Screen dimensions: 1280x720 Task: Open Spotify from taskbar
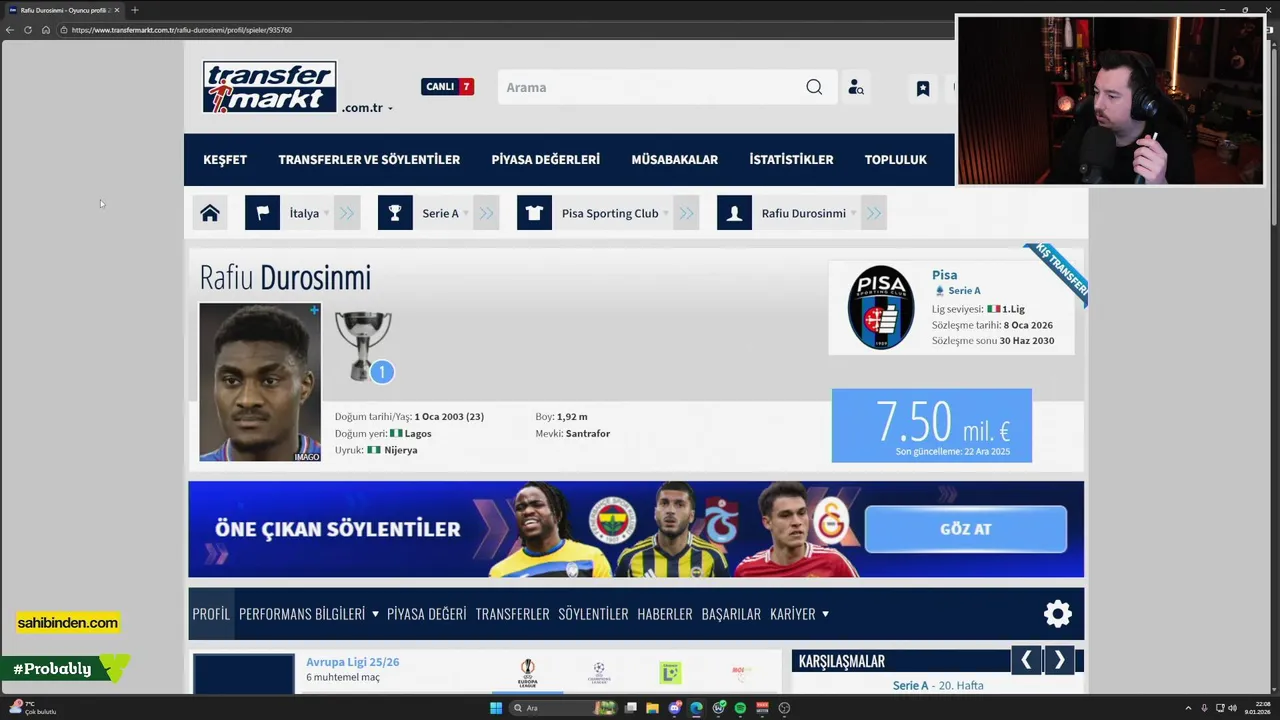(x=740, y=708)
